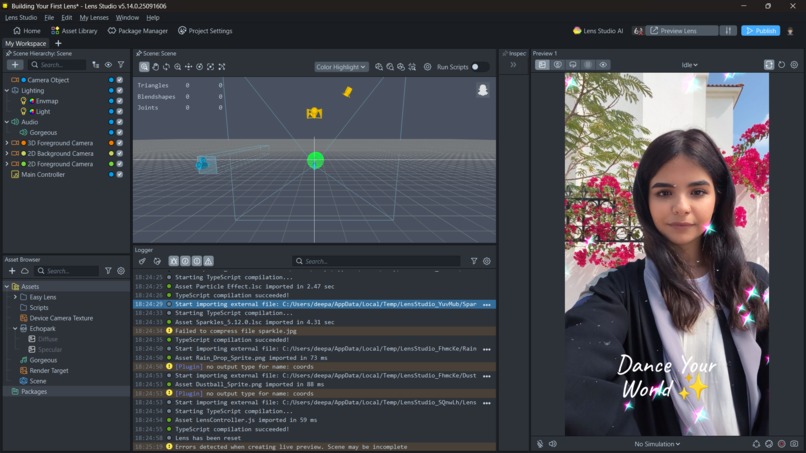806x453 pixels.
Task: Add a new asset in Asset Browser
Action: 12,271
